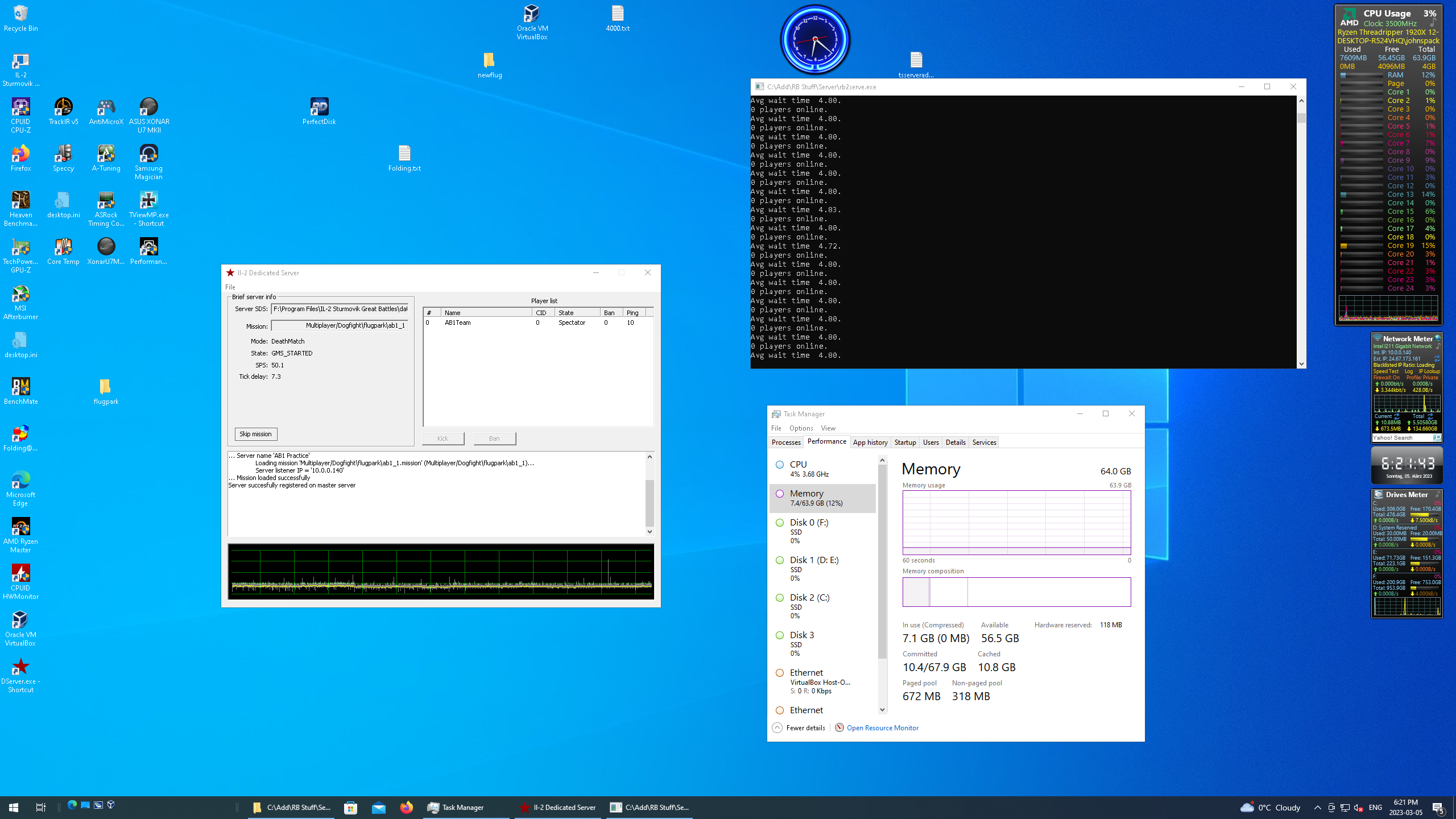Open AMD Ryzen Master desktop icon

point(20,535)
